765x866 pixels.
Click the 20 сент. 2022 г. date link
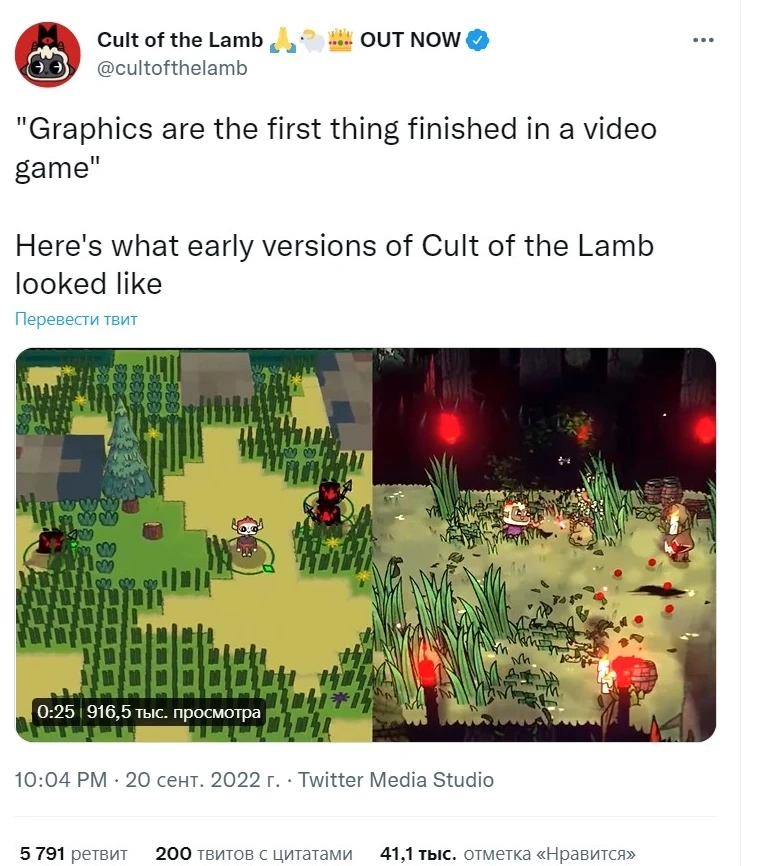coord(203,780)
